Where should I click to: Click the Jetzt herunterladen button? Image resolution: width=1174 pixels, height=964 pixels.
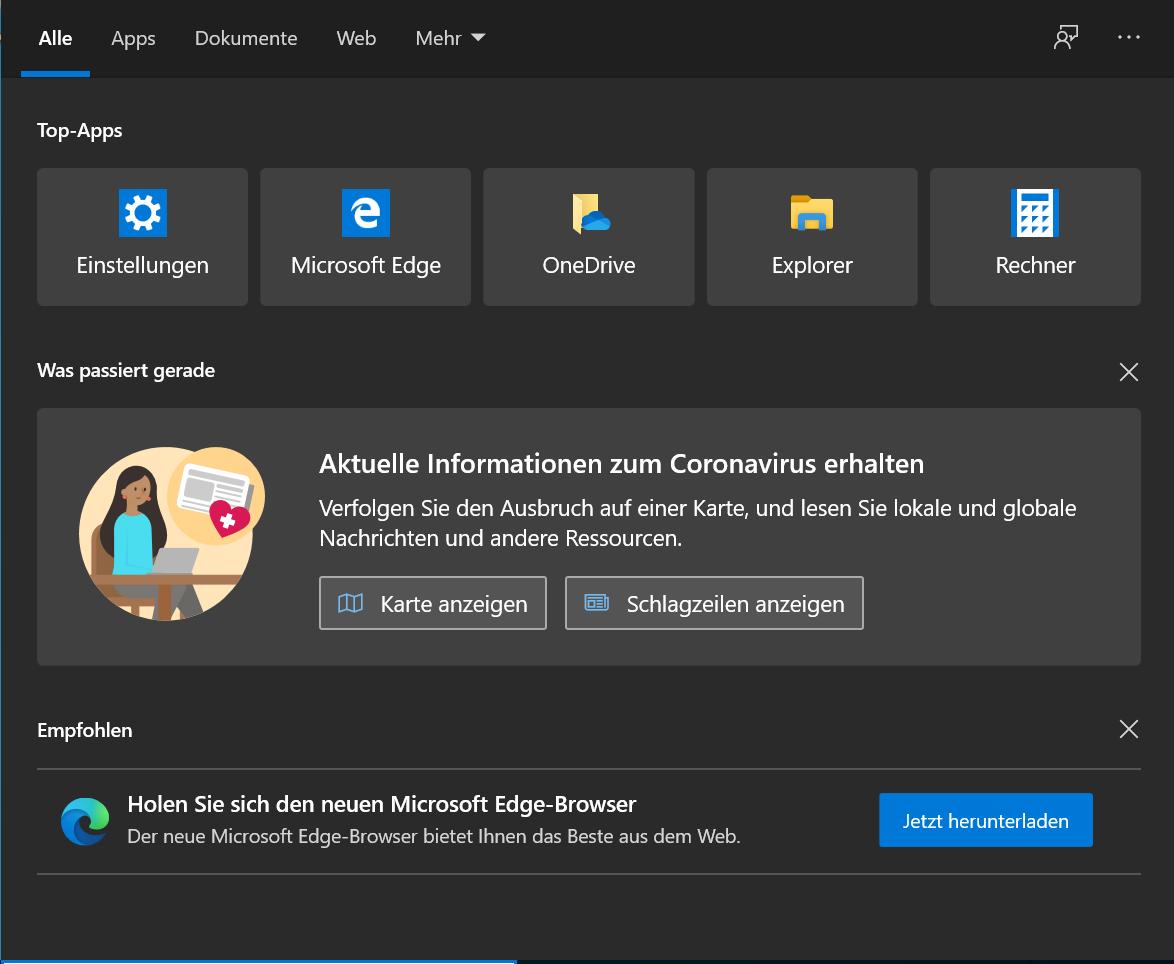pyautogui.click(x=985, y=820)
